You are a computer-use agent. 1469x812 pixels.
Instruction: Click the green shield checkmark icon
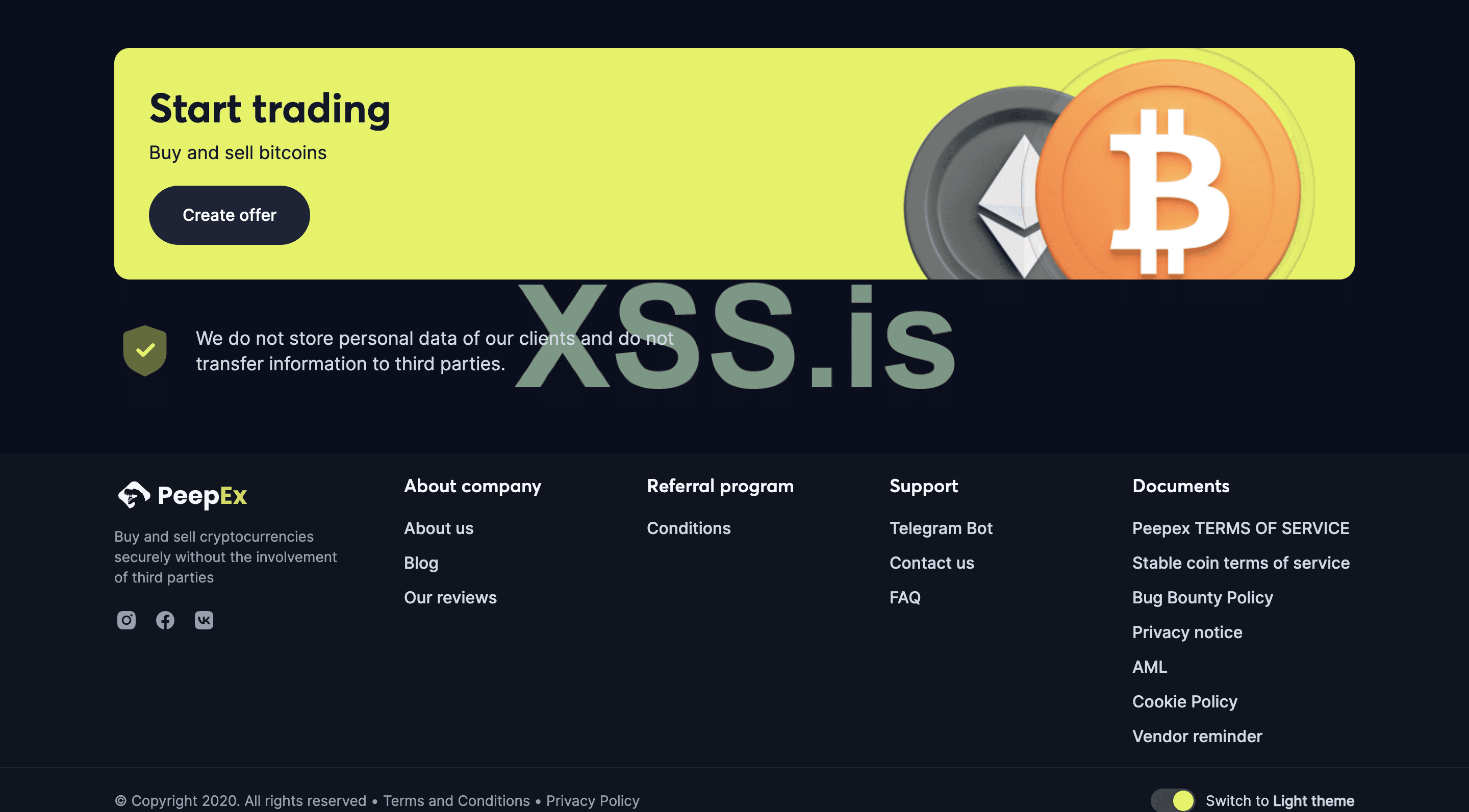[x=145, y=350]
